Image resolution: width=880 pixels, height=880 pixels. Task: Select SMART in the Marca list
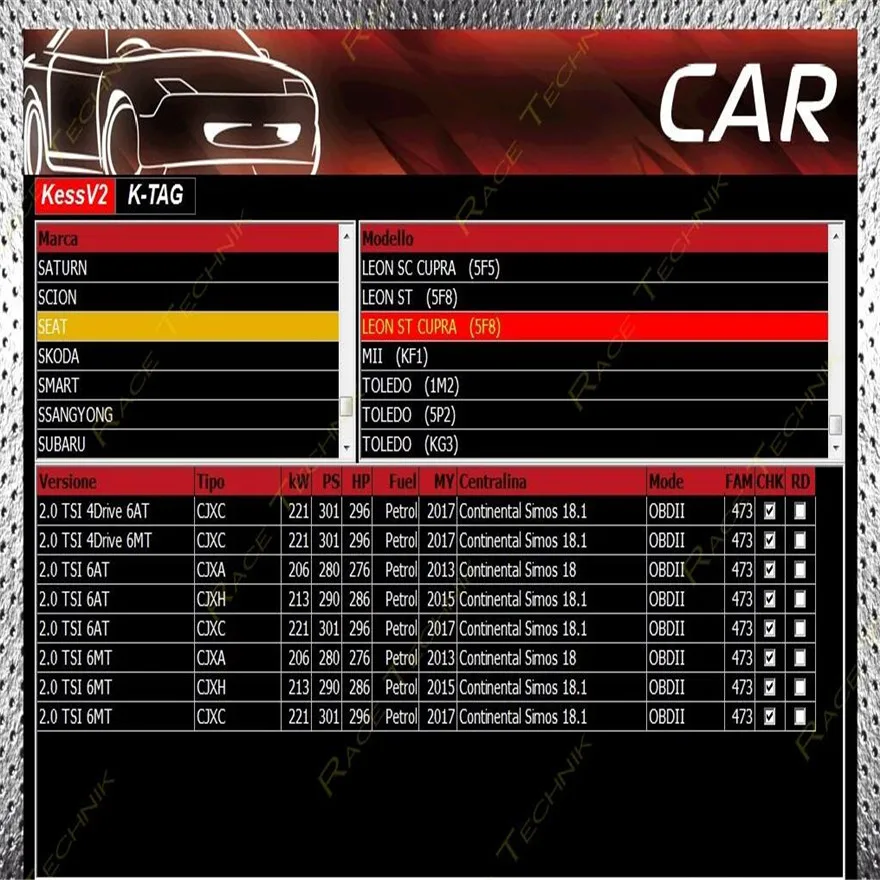click(x=187, y=385)
